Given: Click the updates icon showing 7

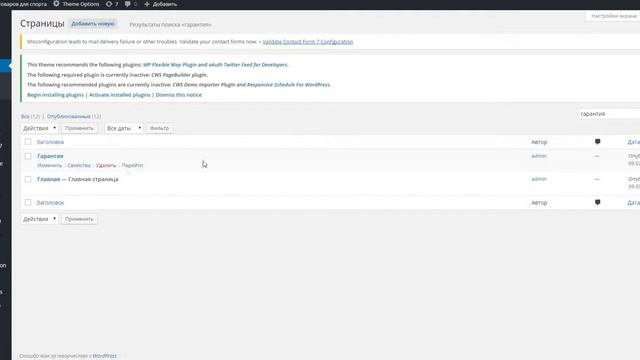Looking at the screenshot, I should point(112,4).
